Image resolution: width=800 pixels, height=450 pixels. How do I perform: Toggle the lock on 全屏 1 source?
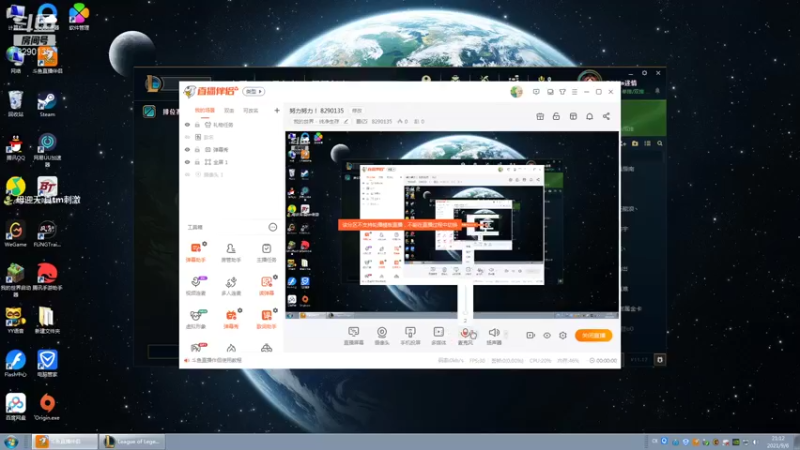coord(197,162)
